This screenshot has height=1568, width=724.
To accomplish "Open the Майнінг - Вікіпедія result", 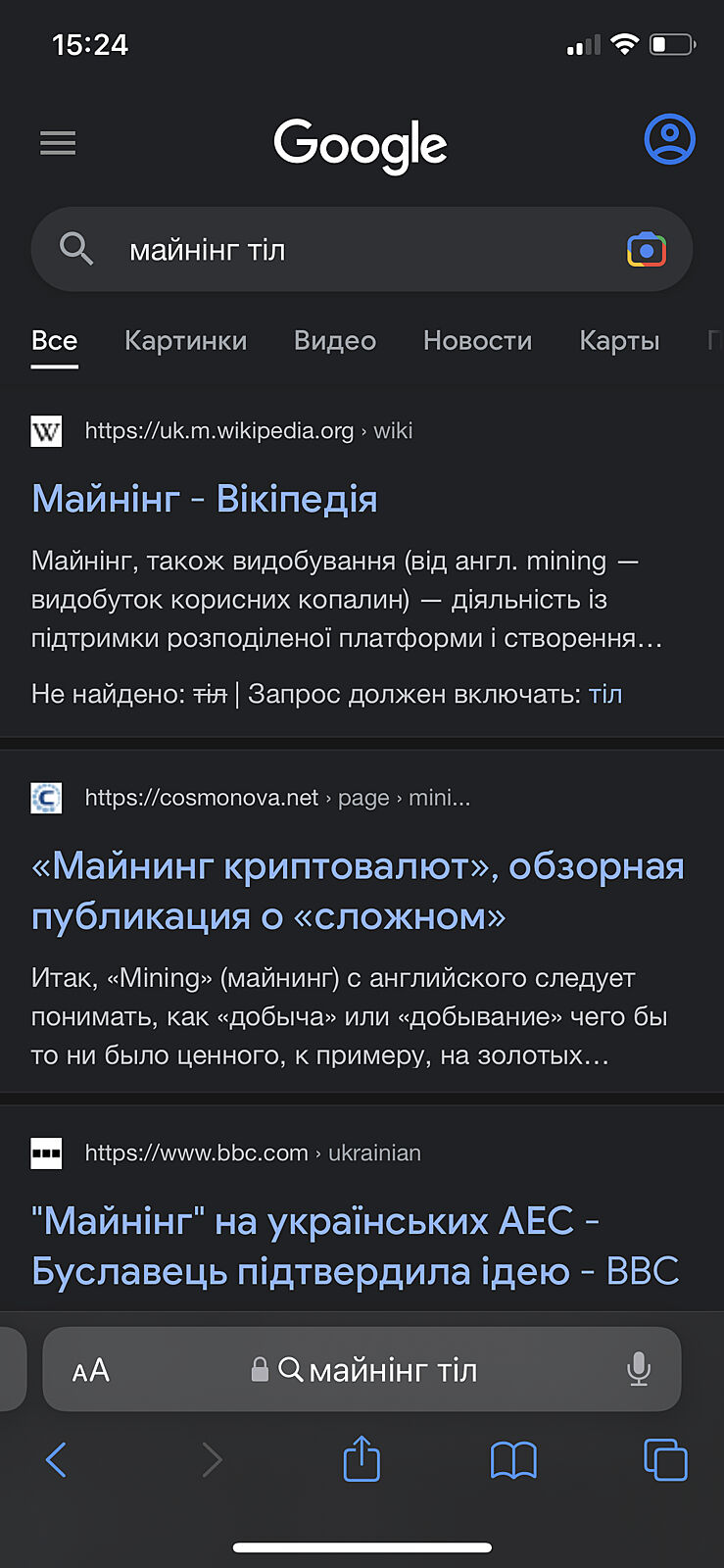I will coord(205,499).
